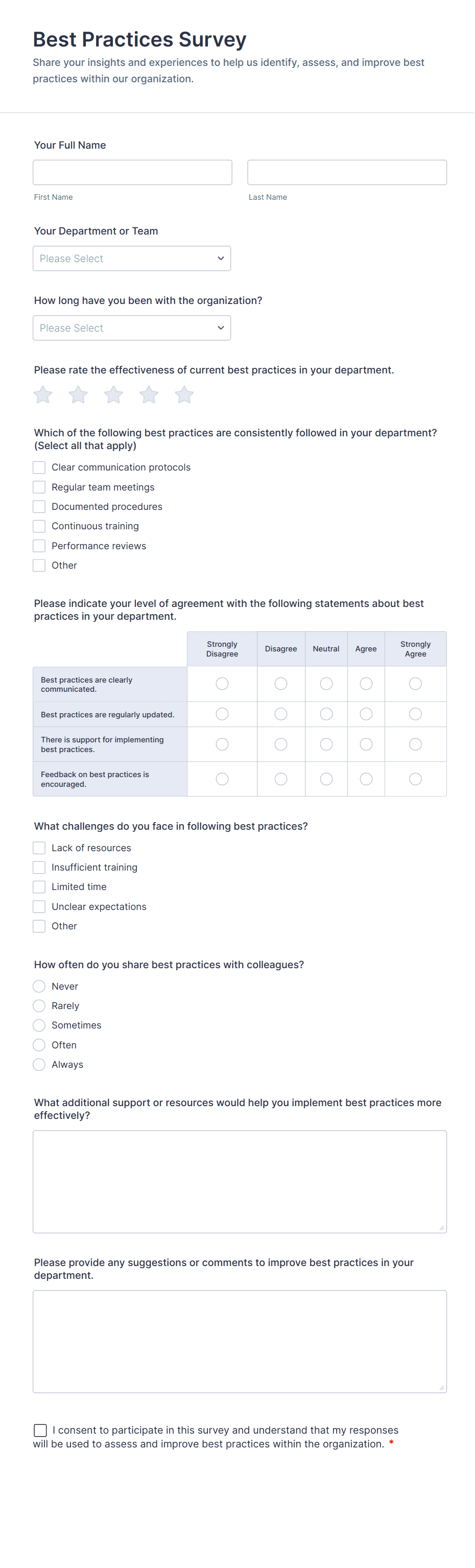Check the Unclear expectations option
This screenshot has width=475, height=1568.
coord(39,906)
